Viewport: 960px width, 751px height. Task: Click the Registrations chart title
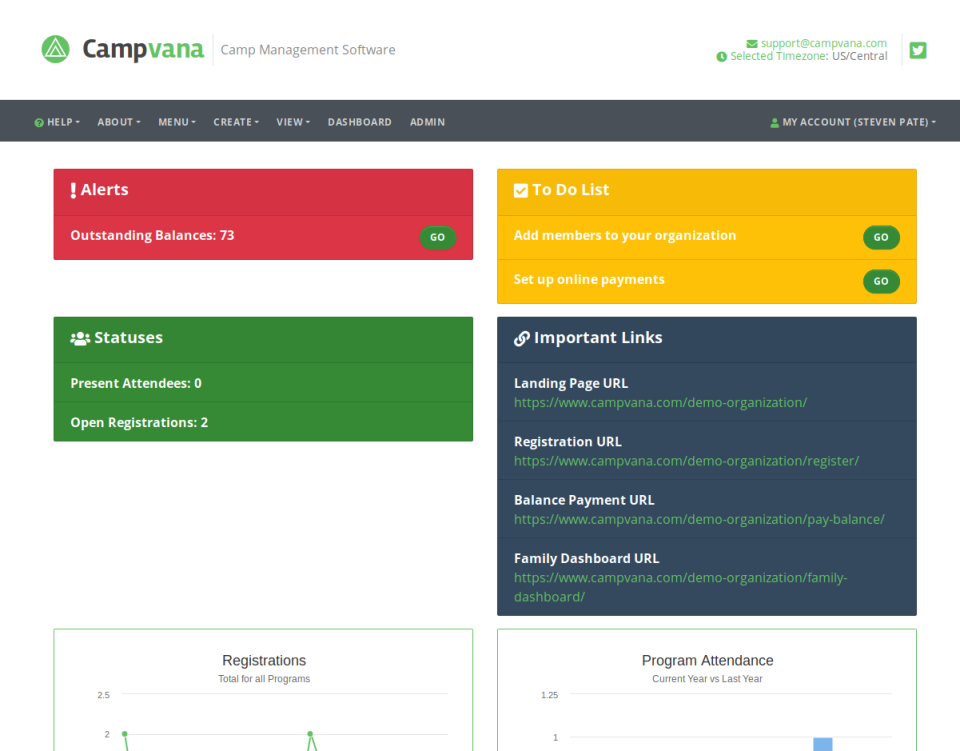[264, 661]
